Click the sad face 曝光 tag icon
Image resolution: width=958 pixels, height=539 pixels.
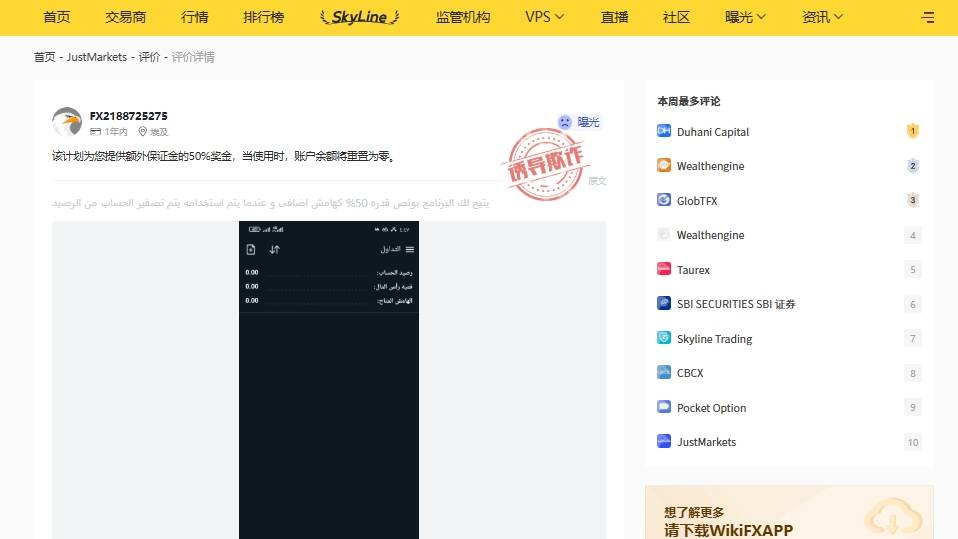tap(565, 122)
